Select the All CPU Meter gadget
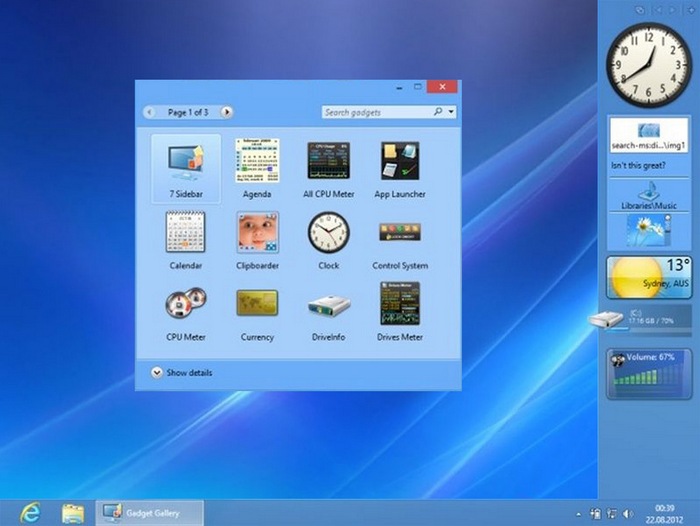700x526 pixels. coord(329,161)
